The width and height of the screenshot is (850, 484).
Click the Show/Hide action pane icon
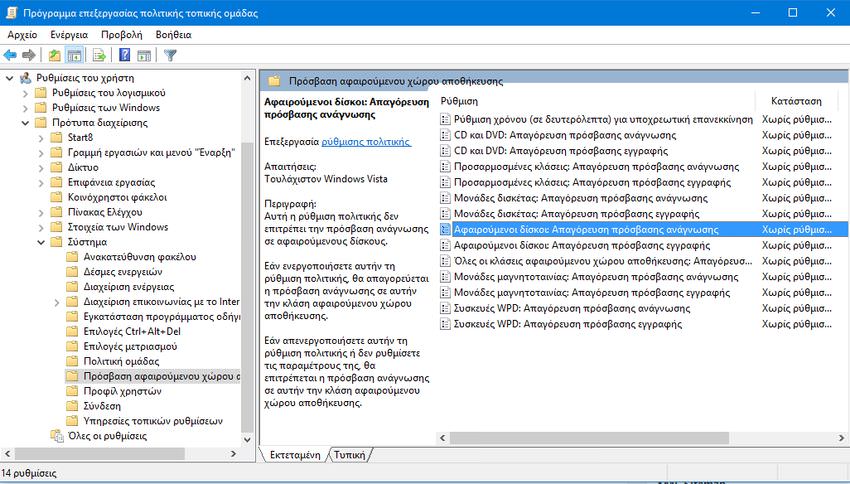[145, 55]
